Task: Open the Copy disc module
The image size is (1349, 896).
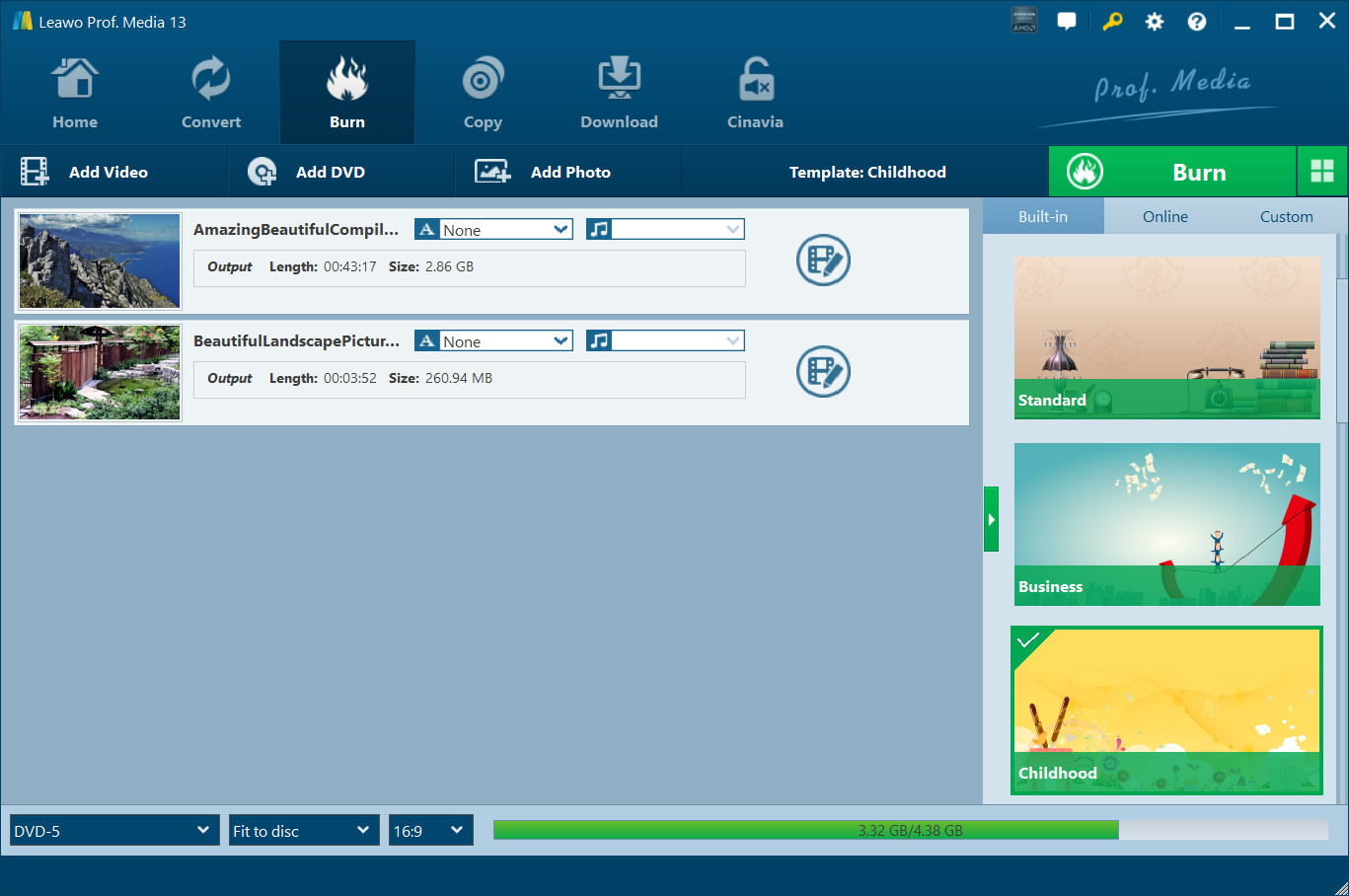Action: point(483,94)
